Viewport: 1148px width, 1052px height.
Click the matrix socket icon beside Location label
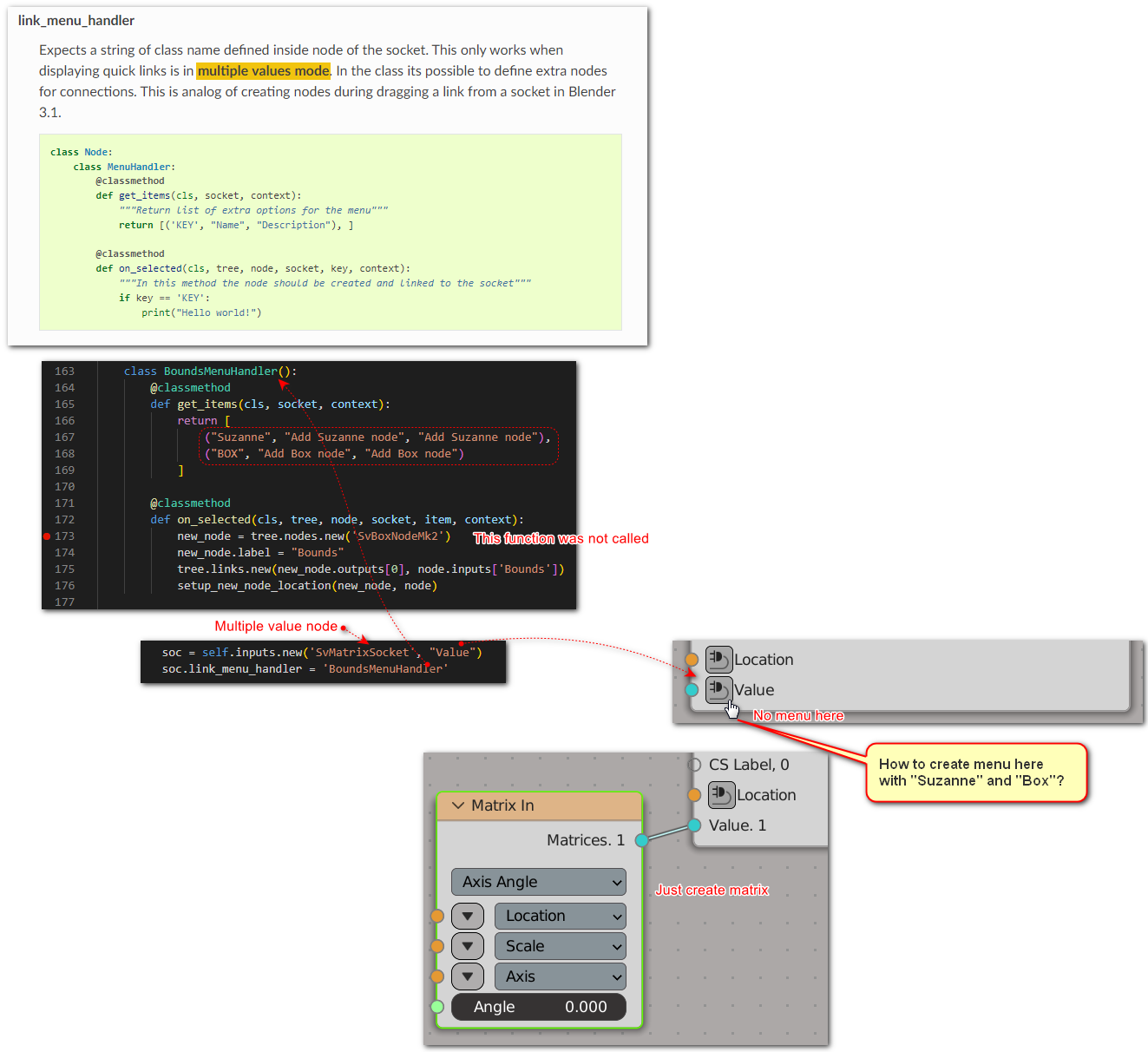718,659
